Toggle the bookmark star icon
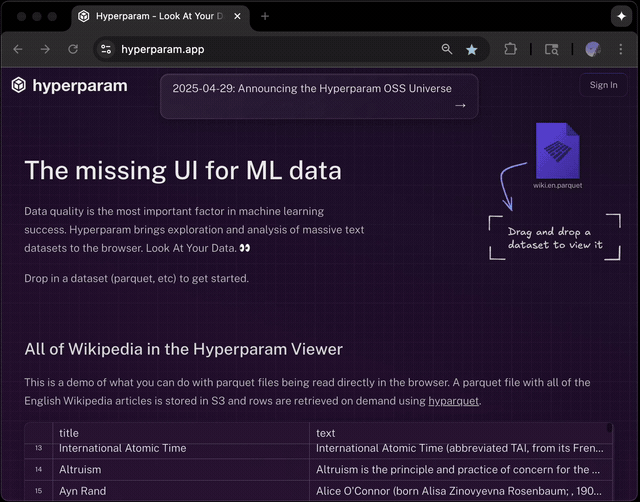Image resolution: width=640 pixels, height=502 pixels. tap(472, 49)
